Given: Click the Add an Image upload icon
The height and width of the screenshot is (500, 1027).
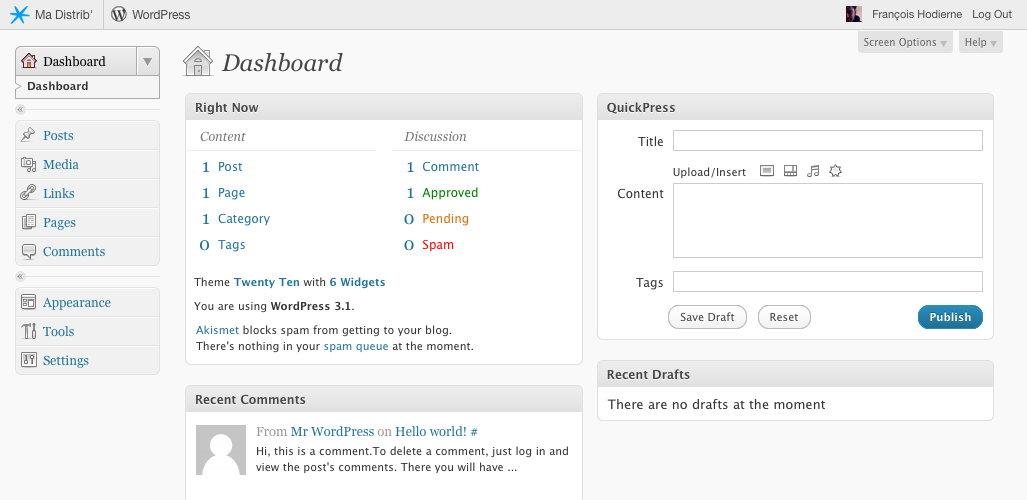Looking at the screenshot, I should pos(767,171).
